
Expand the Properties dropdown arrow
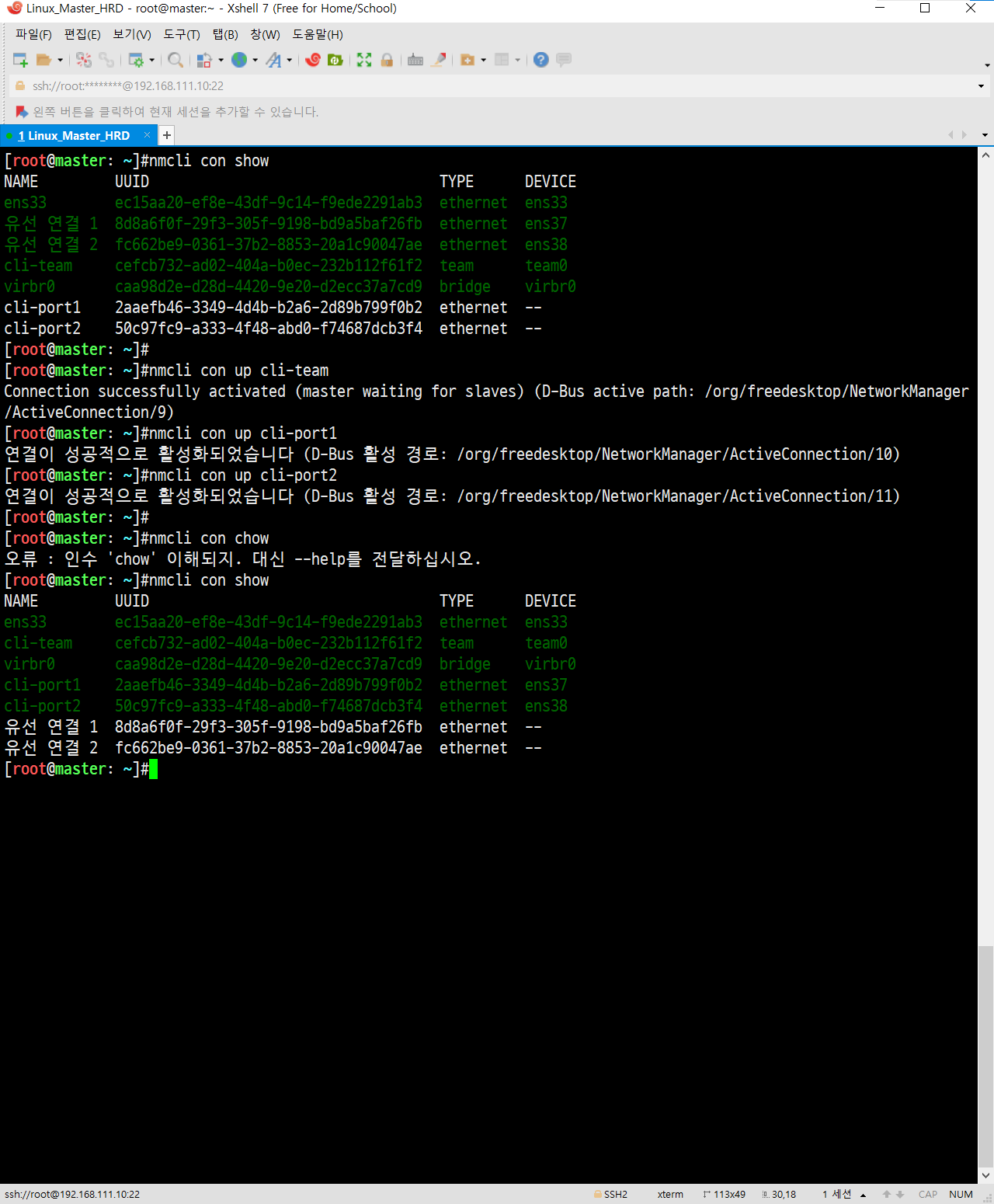(x=151, y=60)
